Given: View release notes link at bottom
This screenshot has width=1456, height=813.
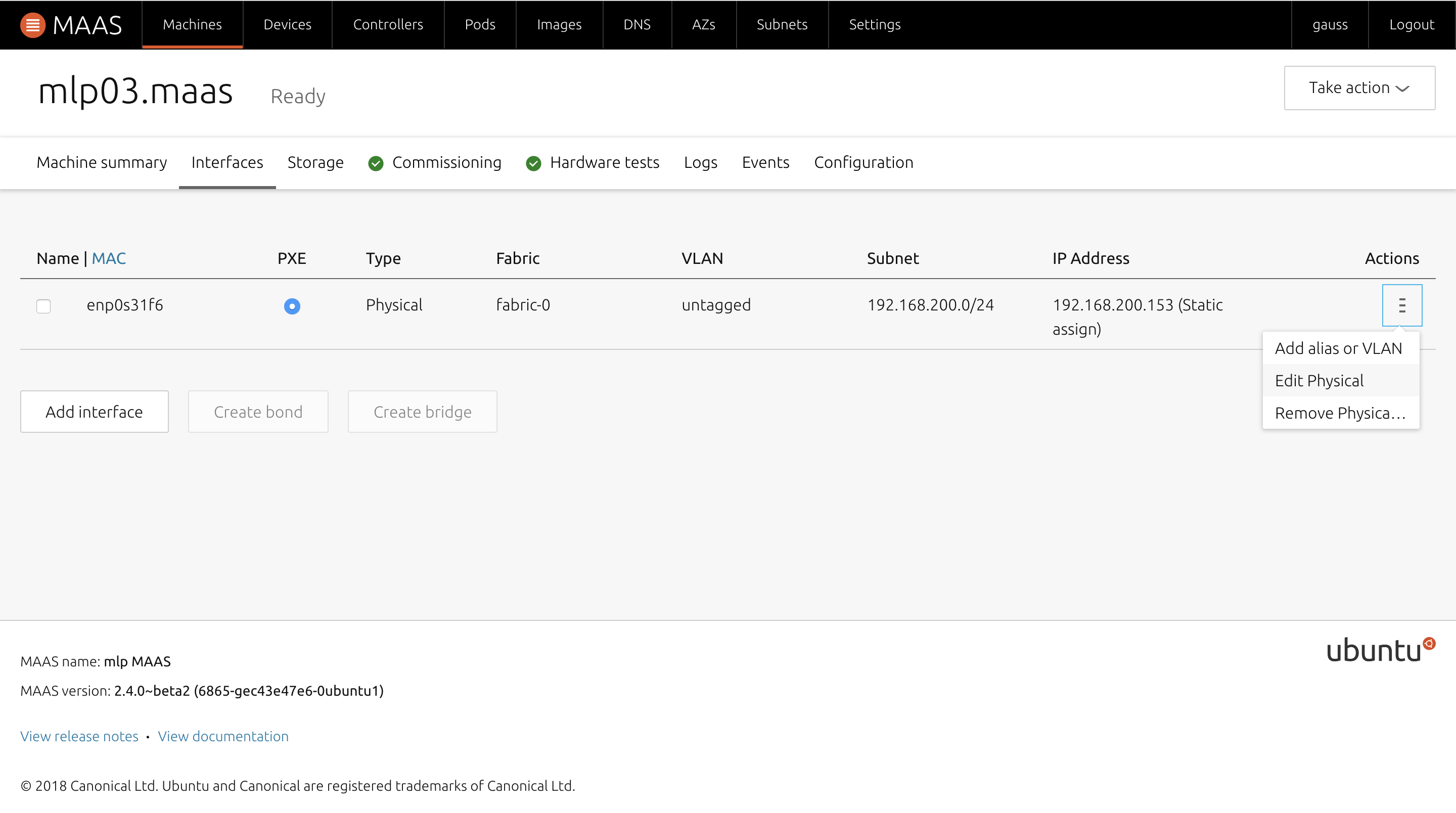Looking at the screenshot, I should [x=79, y=736].
